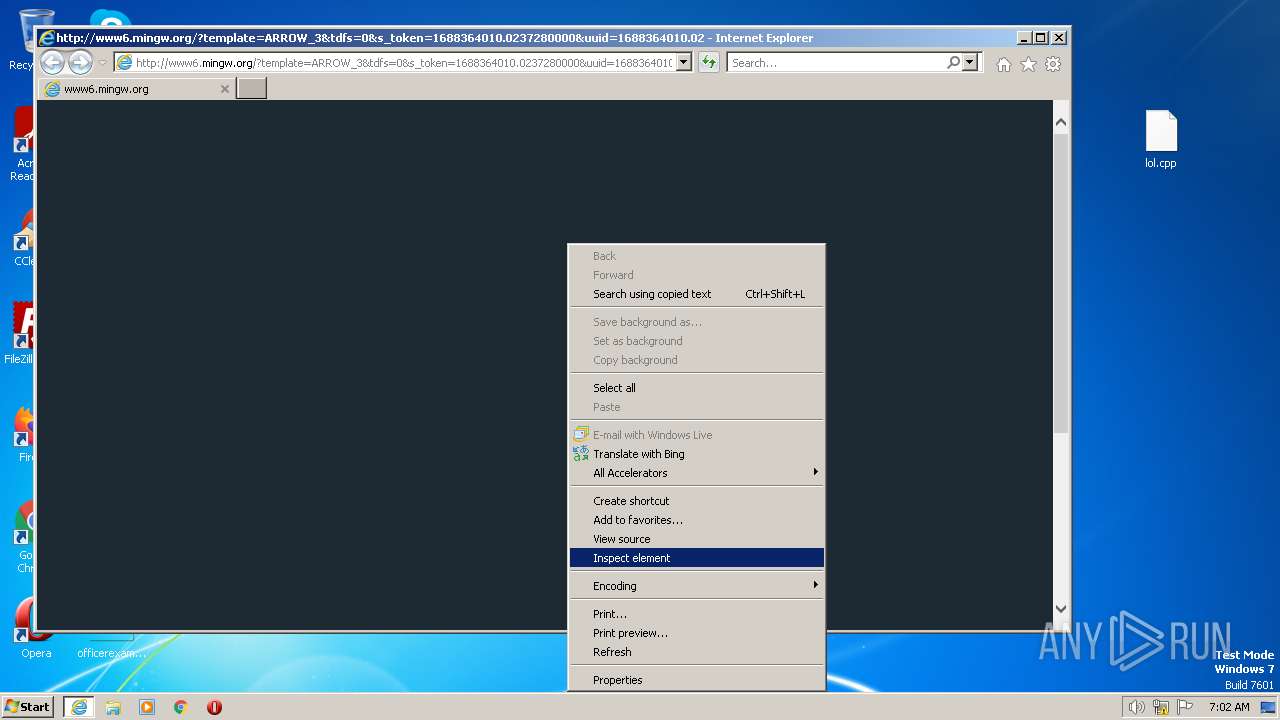Go forward using the Forward arrow button

click(x=80, y=63)
